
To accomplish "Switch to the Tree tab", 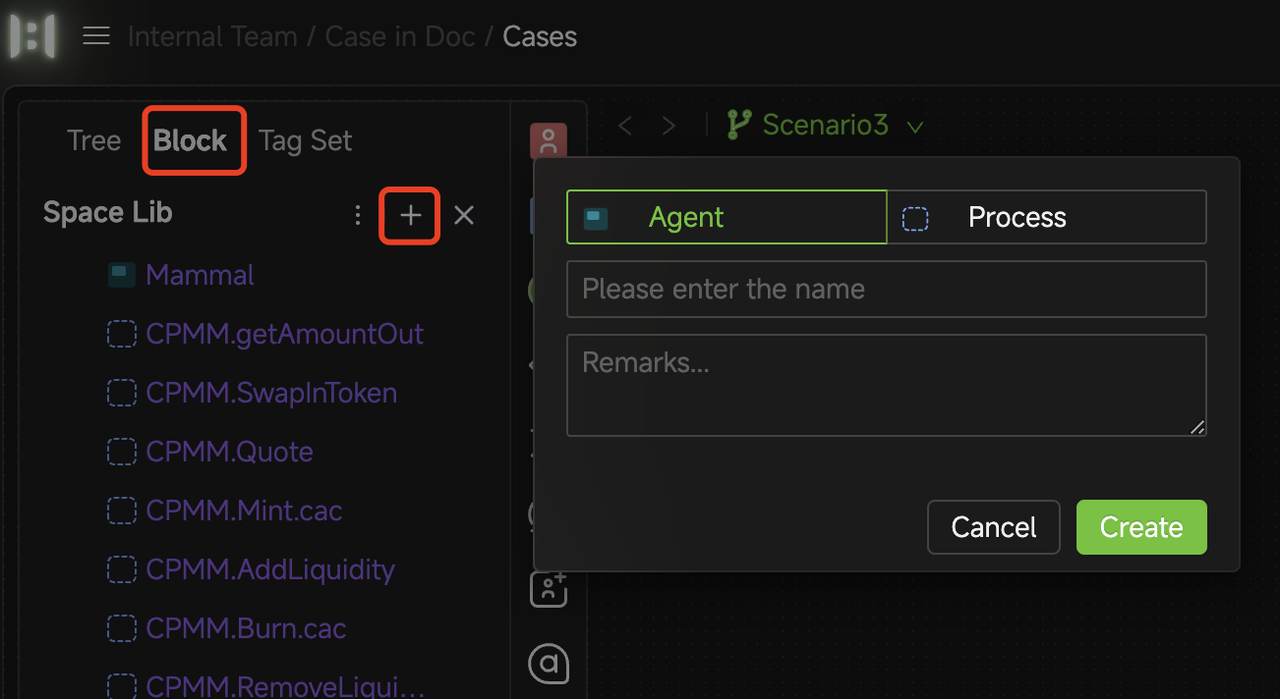I will [94, 141].
